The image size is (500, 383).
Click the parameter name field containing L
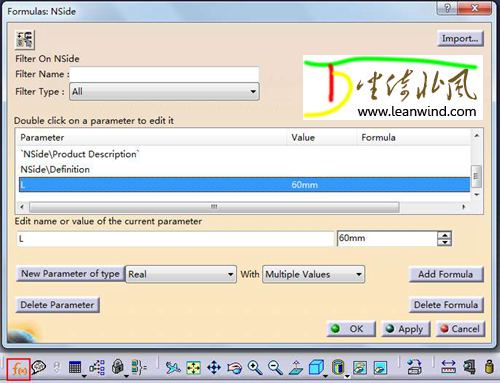pos(175,239)
